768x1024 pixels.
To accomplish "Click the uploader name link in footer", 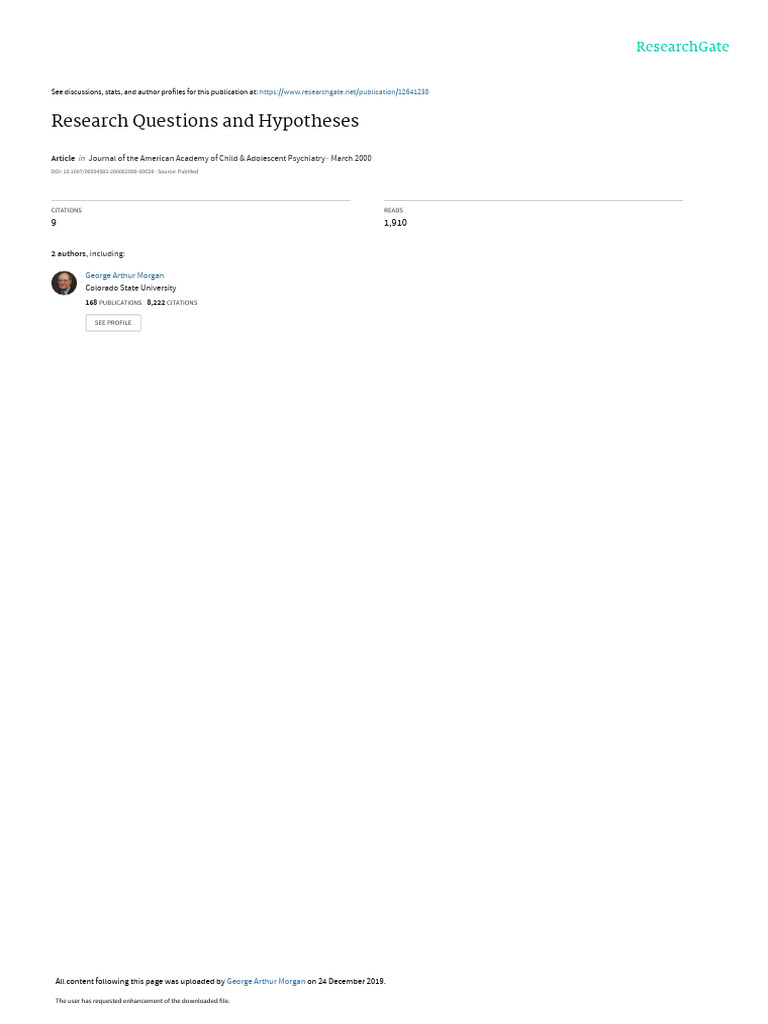I will point(266,981).
